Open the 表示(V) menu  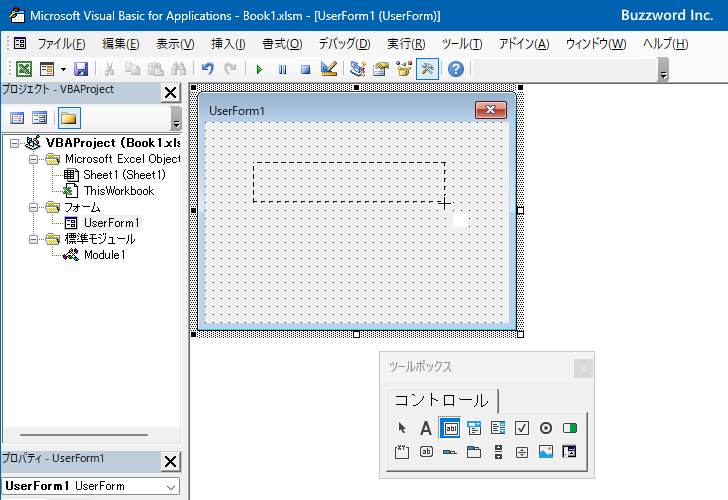coord(175,44)
